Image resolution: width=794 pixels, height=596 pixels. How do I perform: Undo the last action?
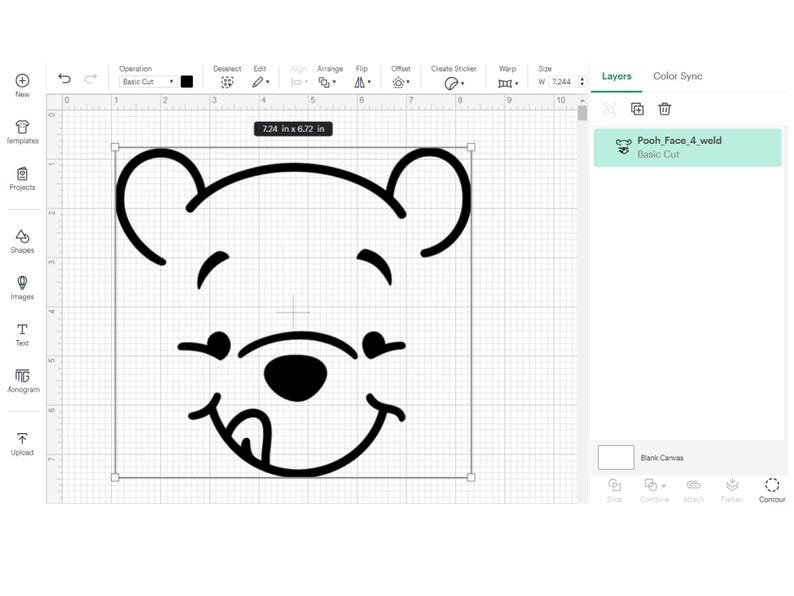coord(64,78)
